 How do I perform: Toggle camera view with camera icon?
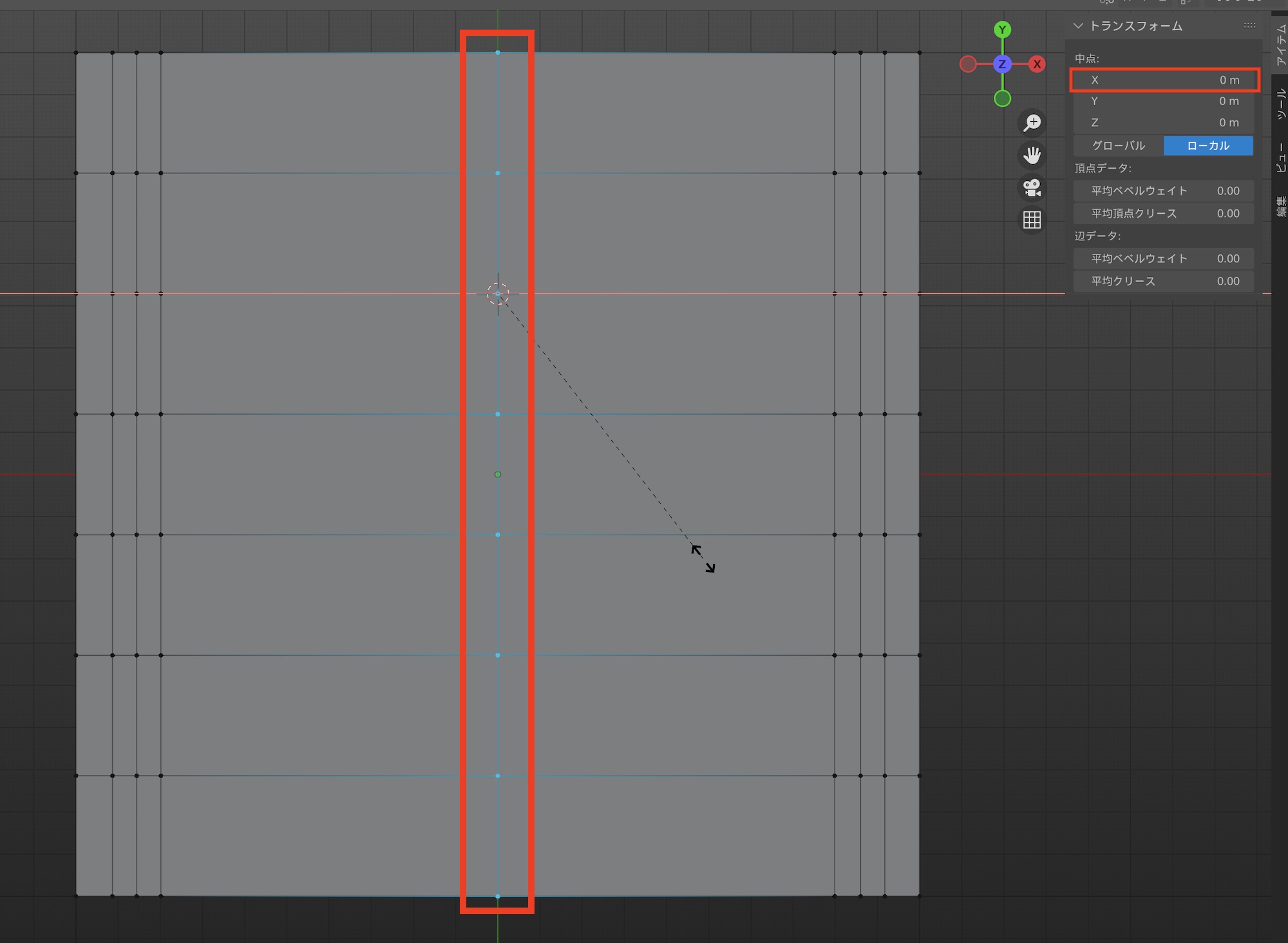[1032, 188]
